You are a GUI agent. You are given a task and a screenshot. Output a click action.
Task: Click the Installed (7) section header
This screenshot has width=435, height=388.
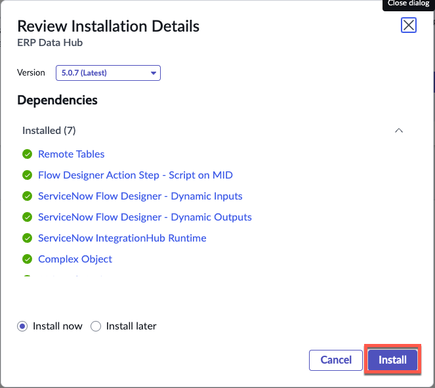coord(49,130)
